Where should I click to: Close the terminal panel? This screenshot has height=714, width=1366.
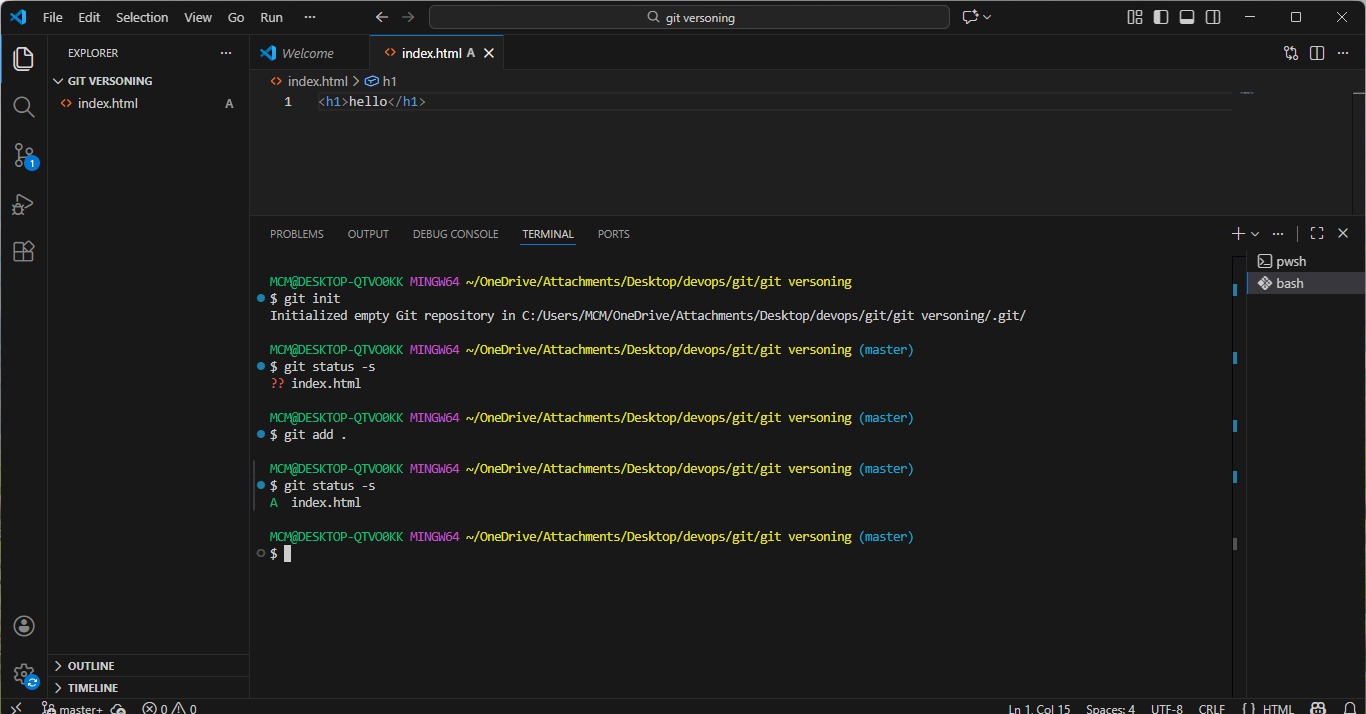pos(1343,233)
